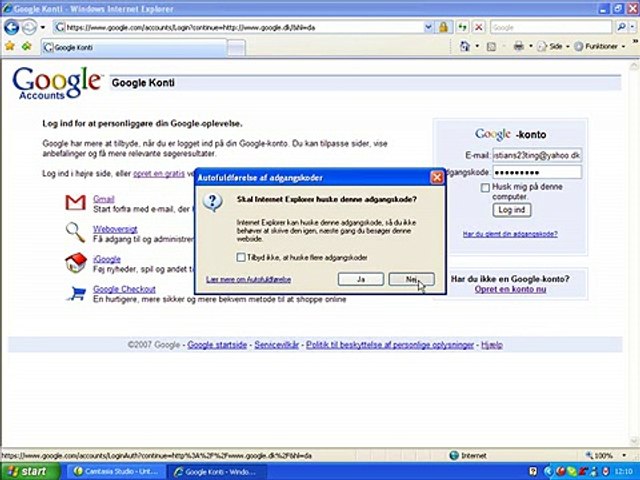Open the iGoogle link
This screenshot has width=640, height=480.
(107, 259)
